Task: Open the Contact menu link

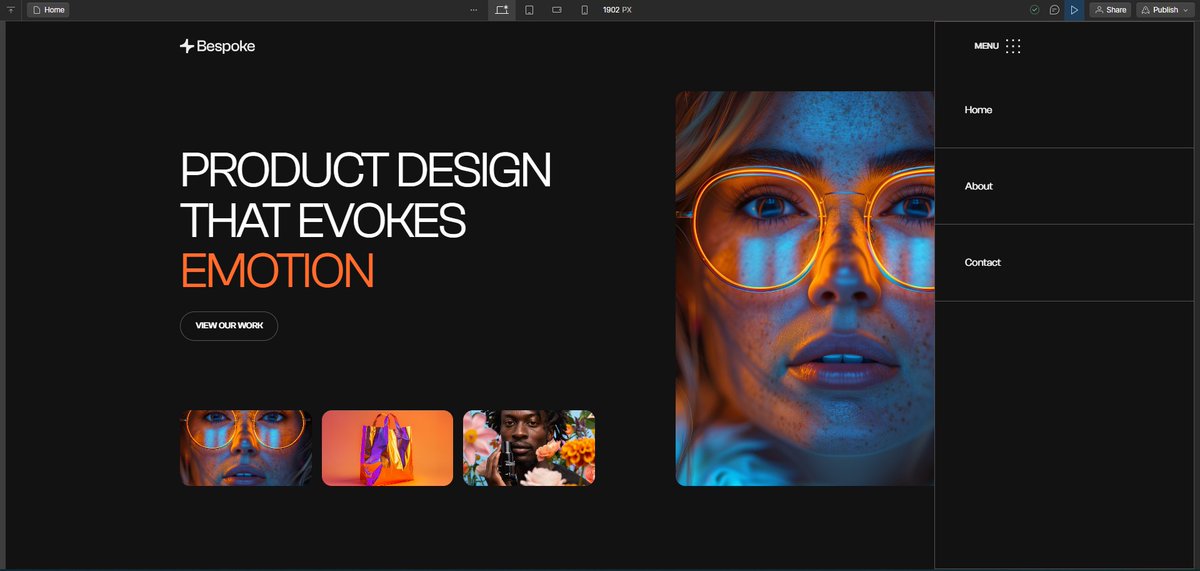Action: click(982, 262)
